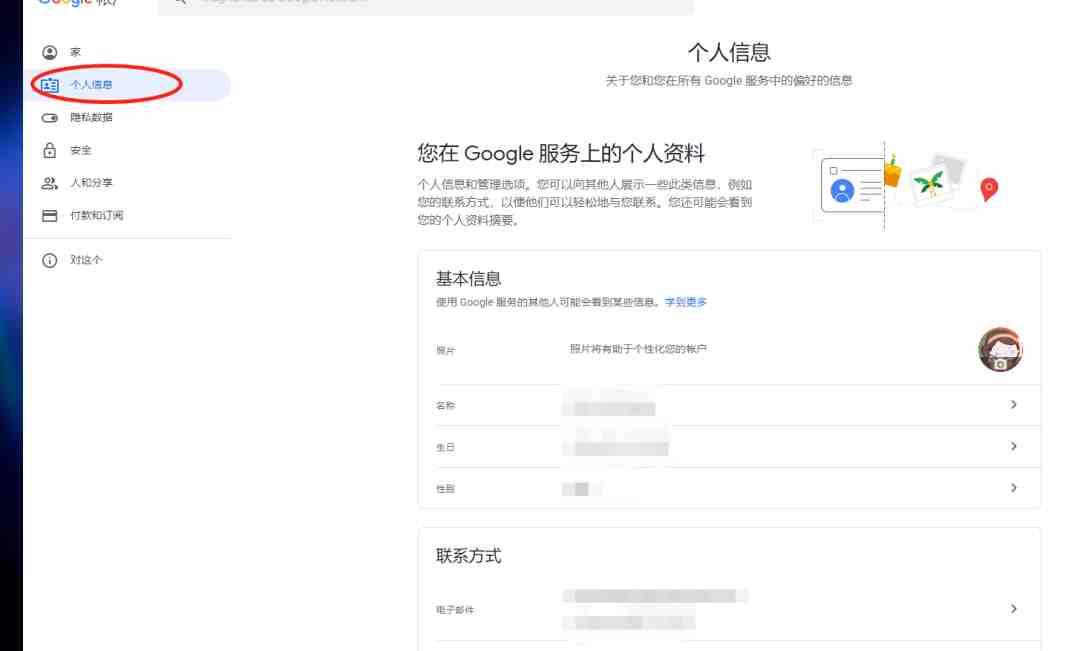The image size is (1080, 651).
Task: Click the Google logo at top left
Action: 65,3
